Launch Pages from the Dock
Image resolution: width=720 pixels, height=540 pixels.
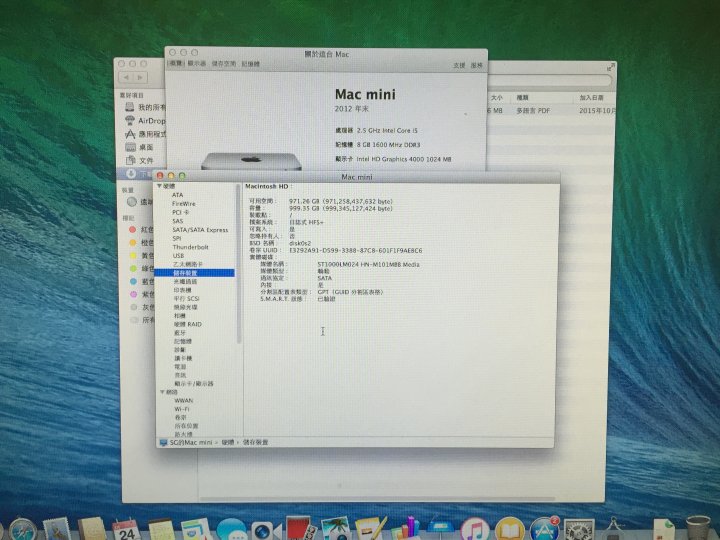pyautogui.click(x=370, y=529)
